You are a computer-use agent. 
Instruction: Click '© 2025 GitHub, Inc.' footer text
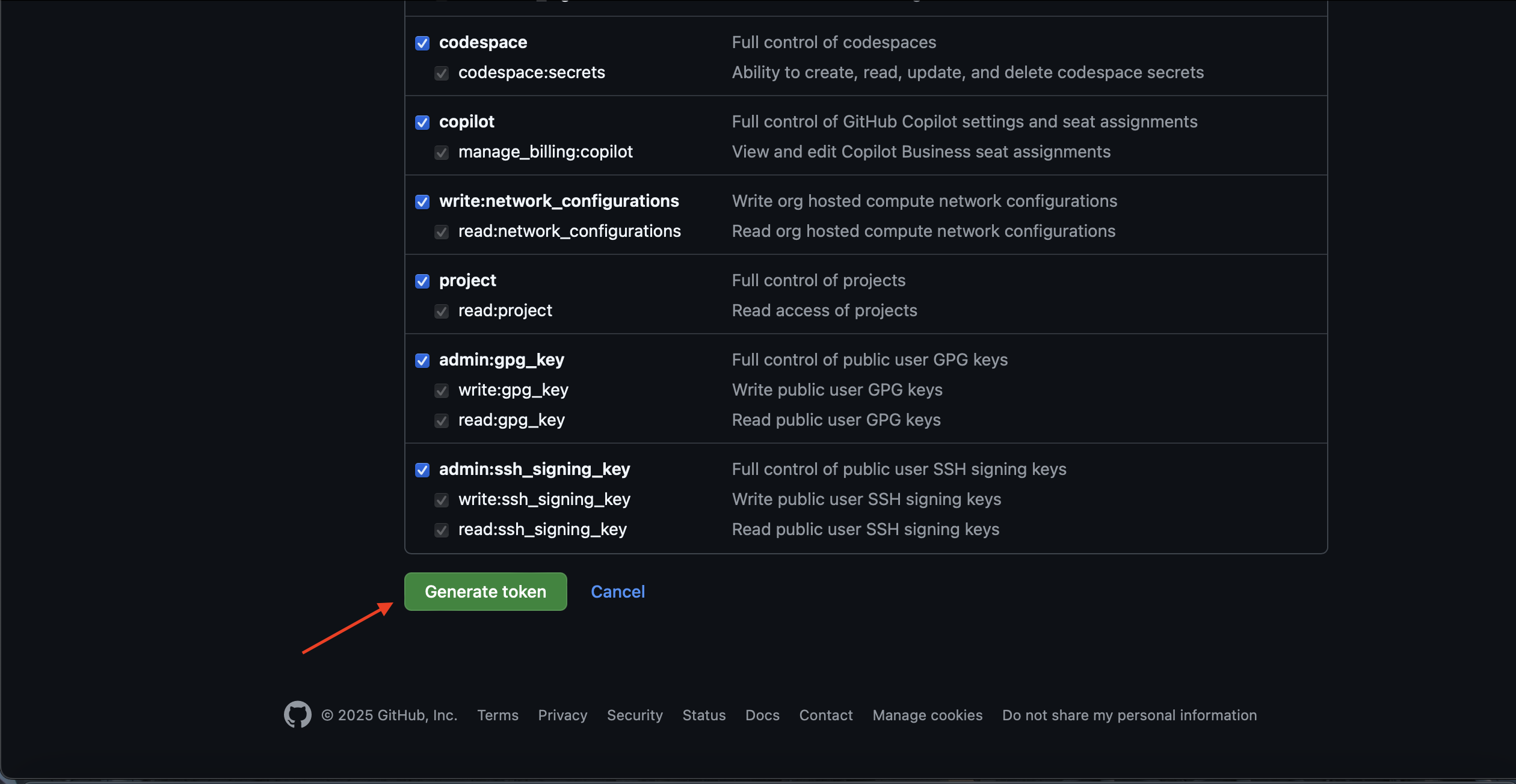(x=389, y=715)
